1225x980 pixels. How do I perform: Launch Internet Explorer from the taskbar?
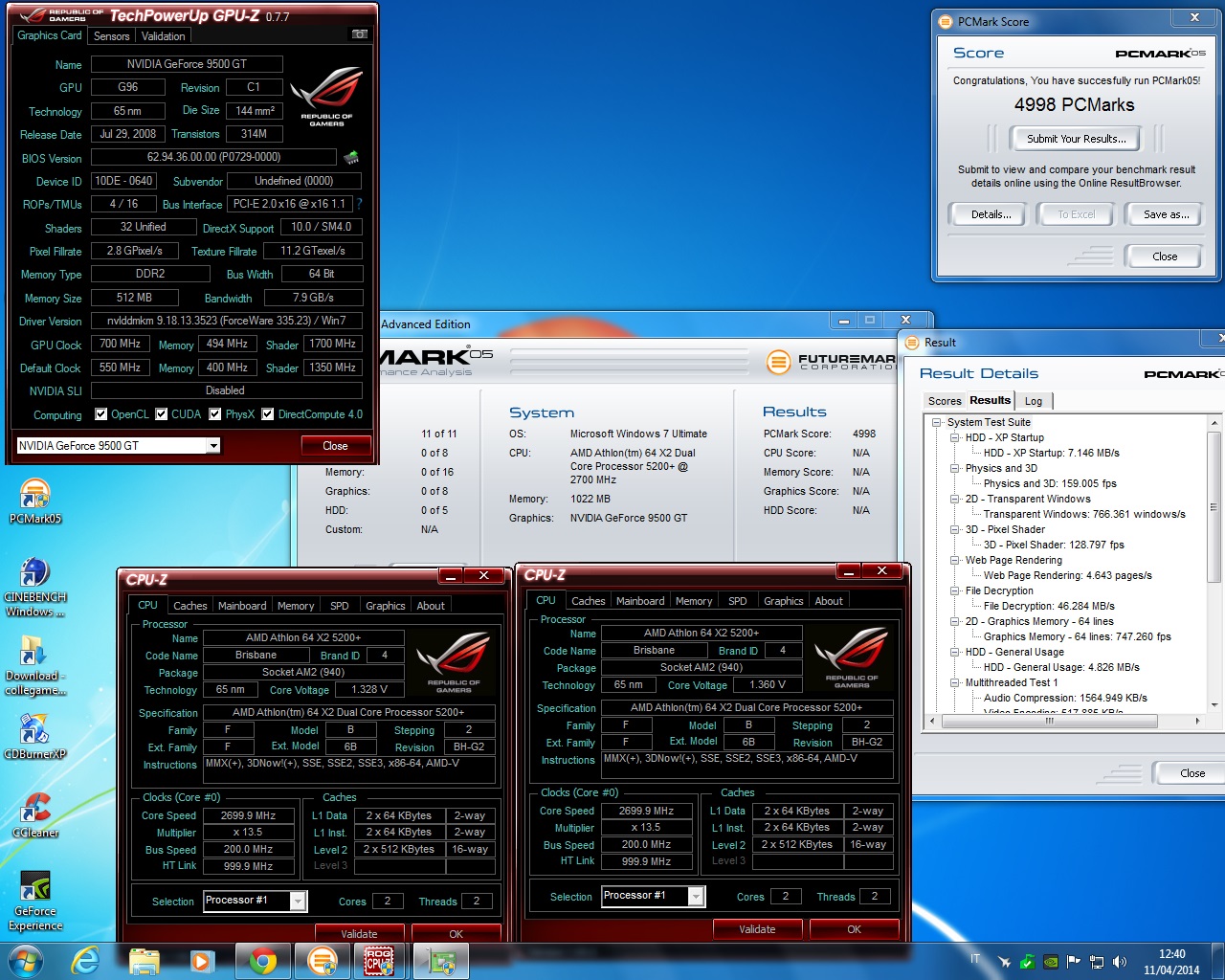(85, 961)
